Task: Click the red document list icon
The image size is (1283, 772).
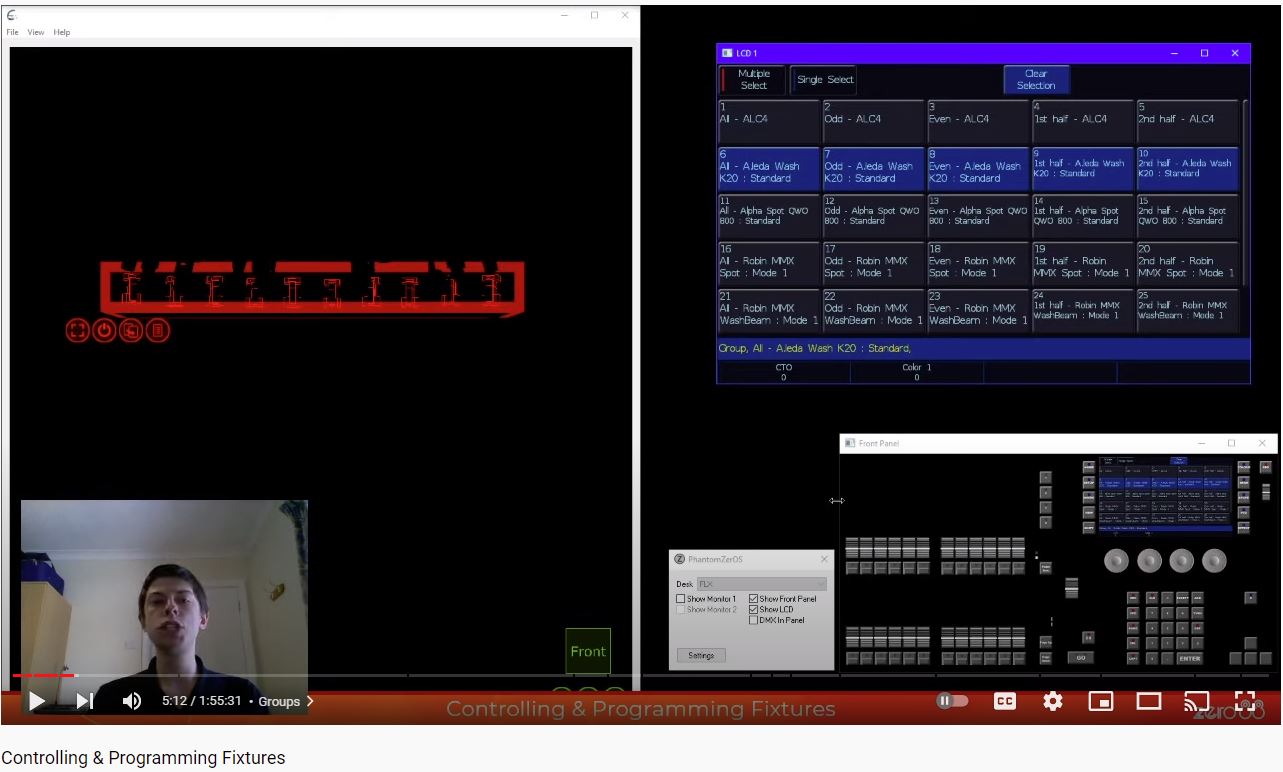Action: click(157, 330)
